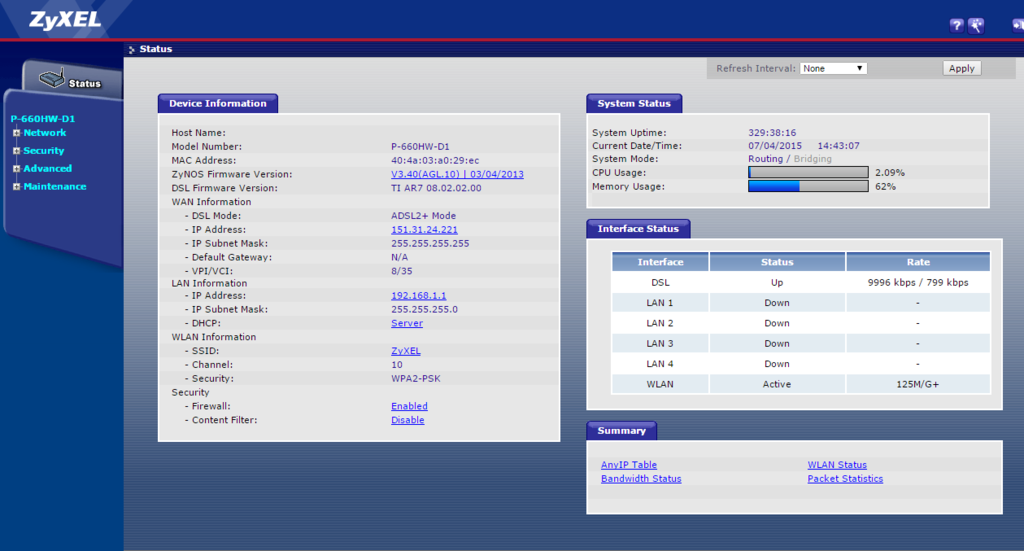This screenshot has width=1024, height=551.
Task: Open the ZyXEL SSID link
Action: (405, 351)
